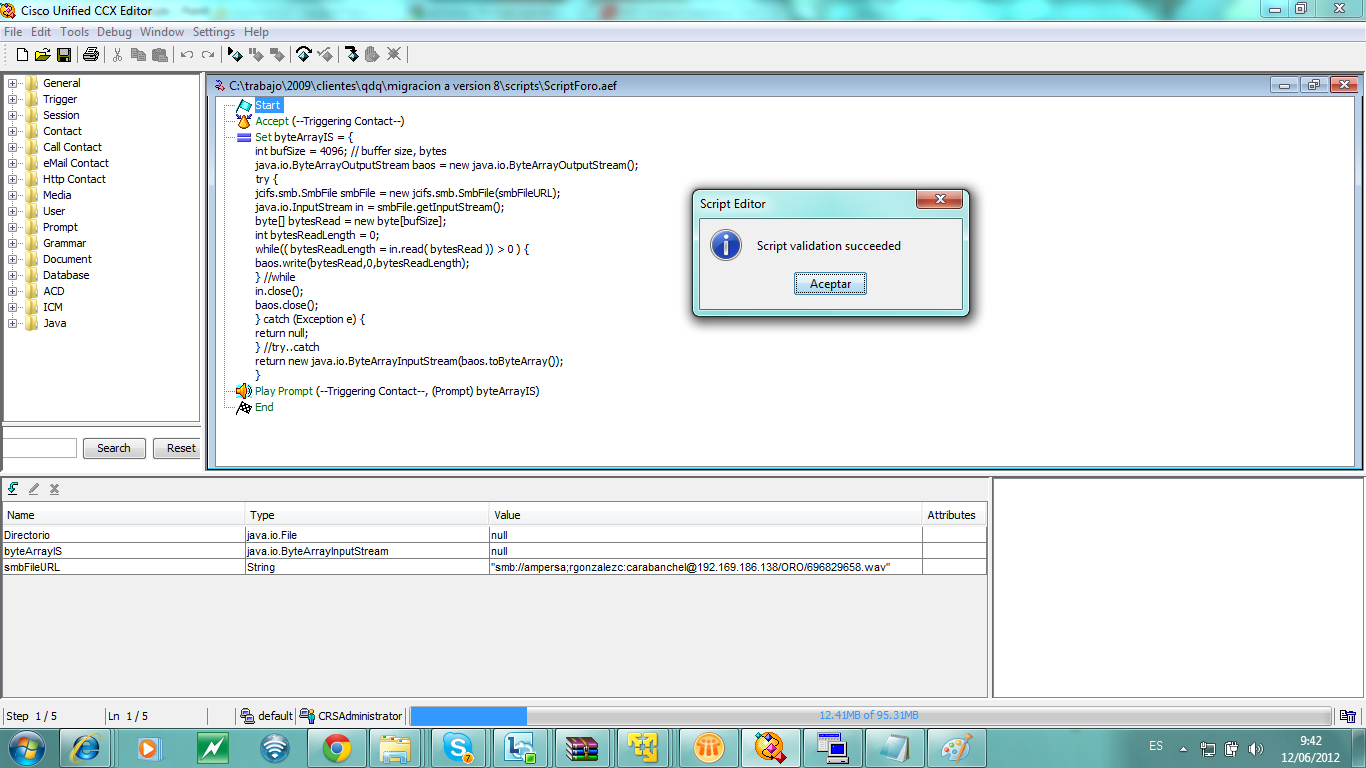
Task: Close the Script Editor validation dialog
Action: [x=940, y=200]
